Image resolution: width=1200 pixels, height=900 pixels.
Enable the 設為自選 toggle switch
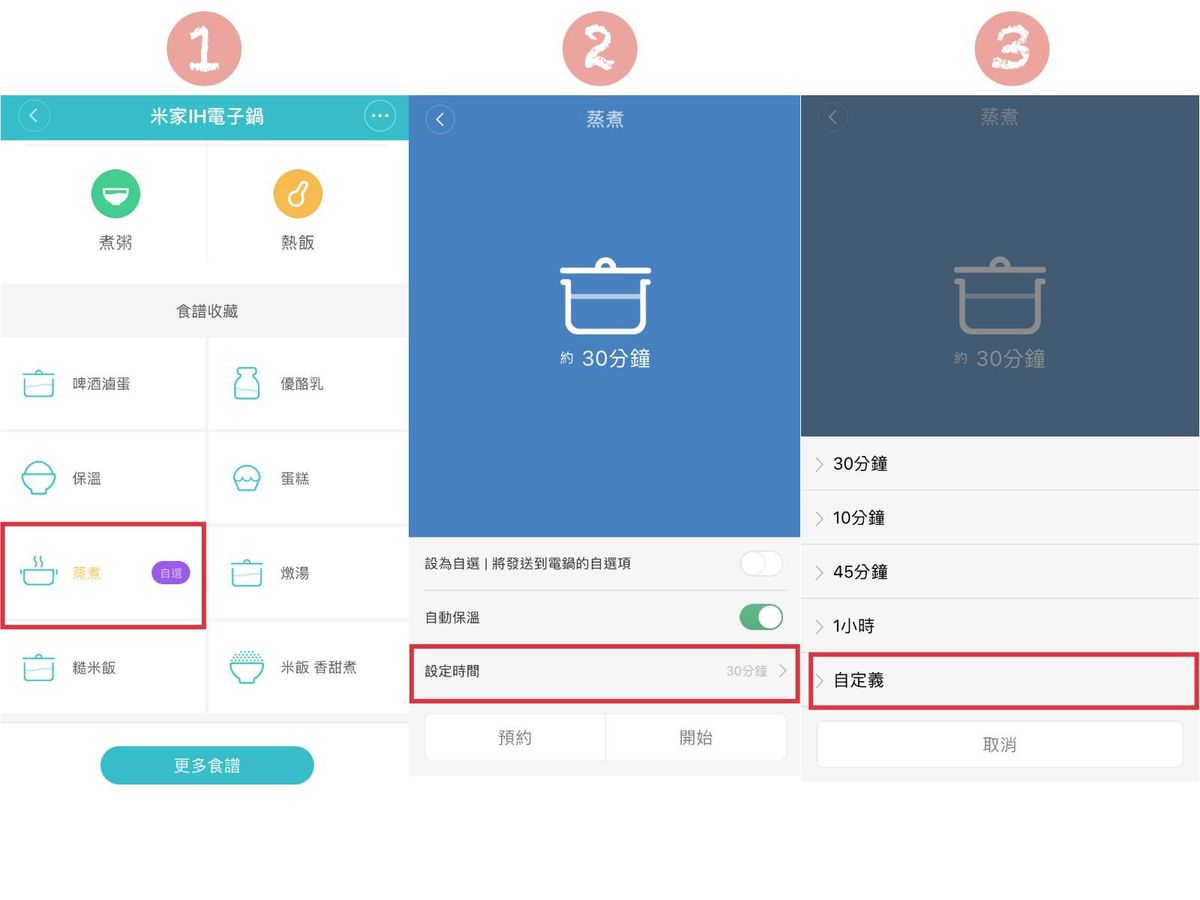pyautogui.click(x=761, y=563)
